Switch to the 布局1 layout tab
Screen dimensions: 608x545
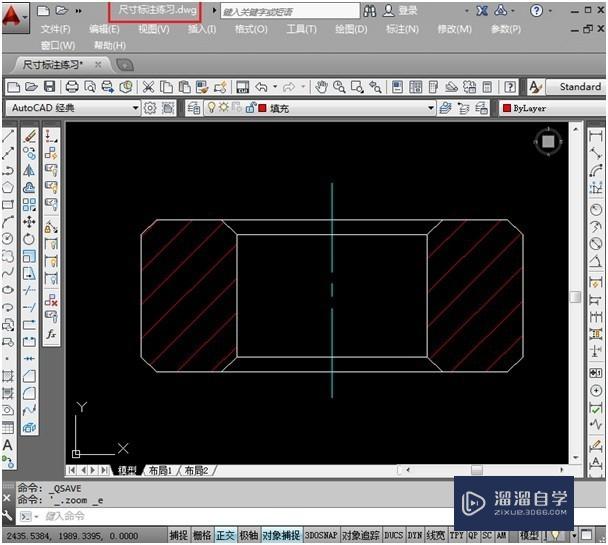(x=160, y=471)
